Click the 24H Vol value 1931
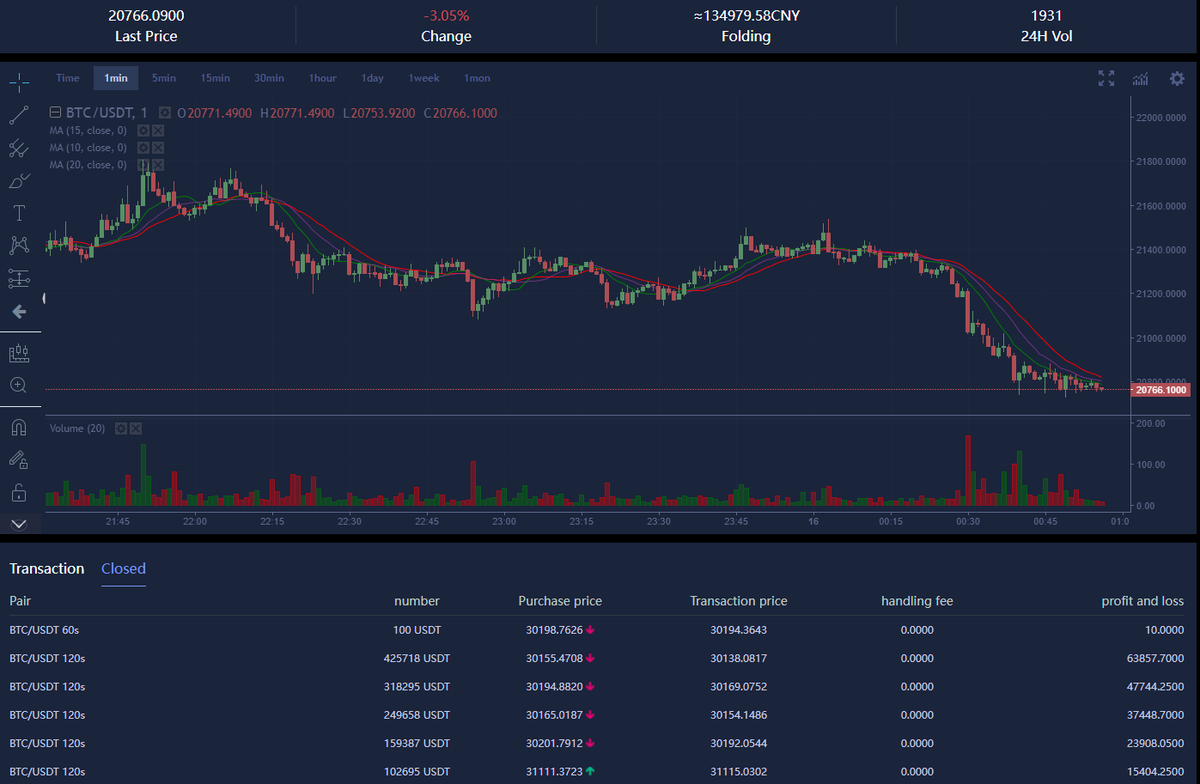 tap(1046, 16)
